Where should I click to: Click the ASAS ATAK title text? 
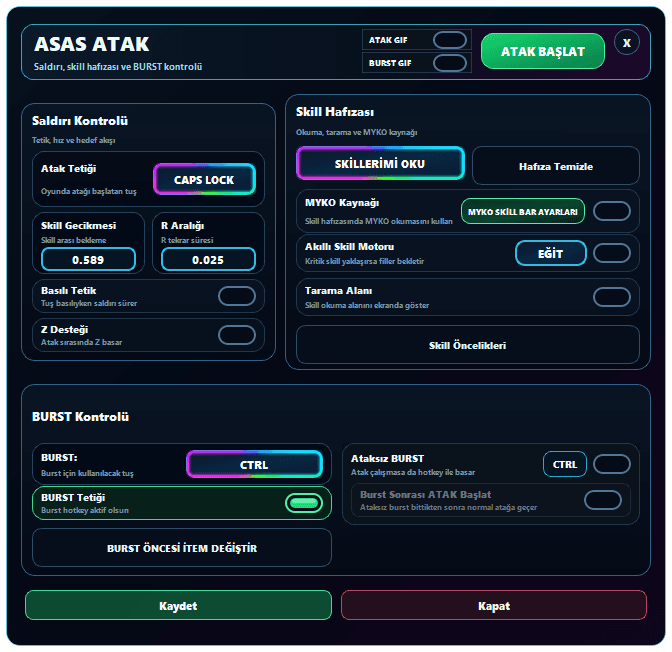tap(92, 44)
